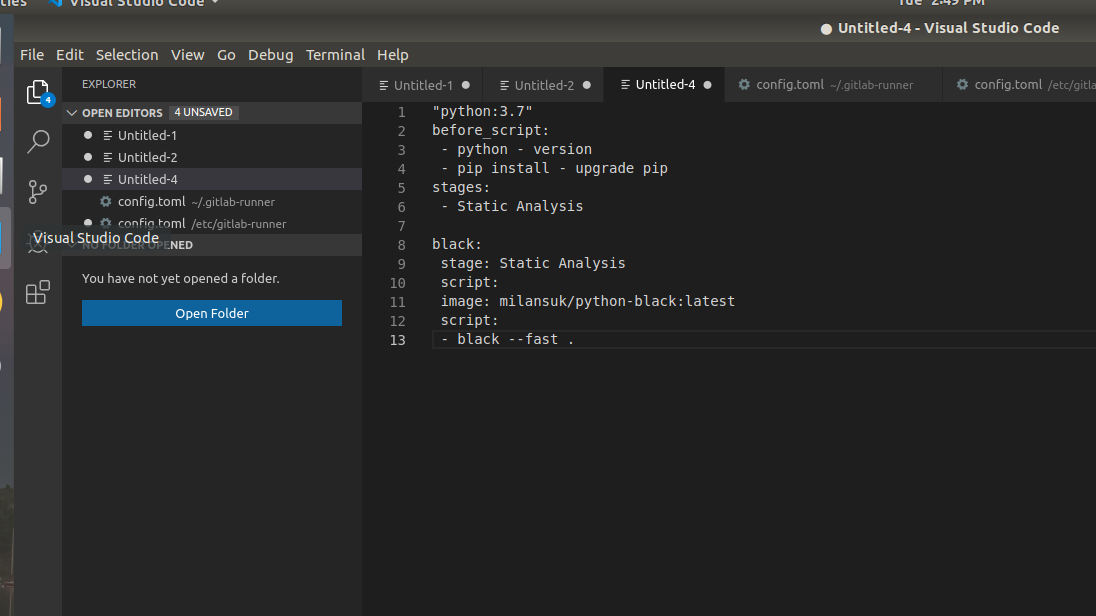Open the Source Control view icon
1096x616 pixels.
[37, 190]
